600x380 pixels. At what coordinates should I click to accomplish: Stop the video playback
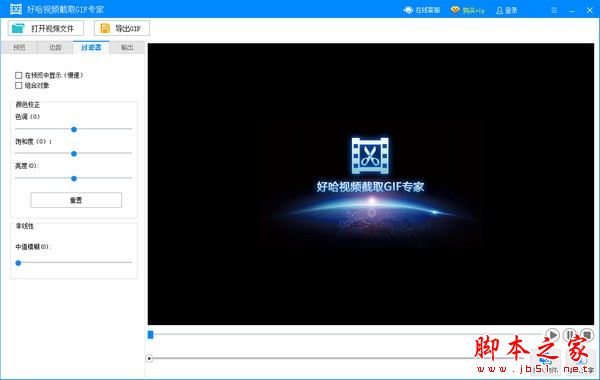coord(587,335)
